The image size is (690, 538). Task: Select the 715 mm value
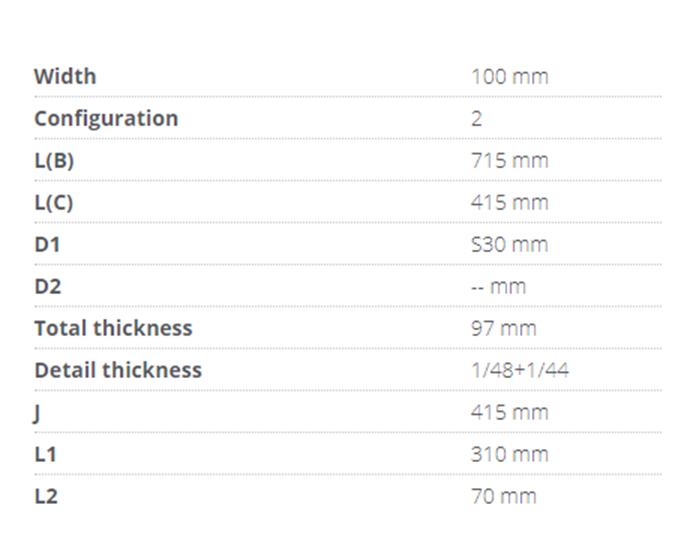[509, 160]
